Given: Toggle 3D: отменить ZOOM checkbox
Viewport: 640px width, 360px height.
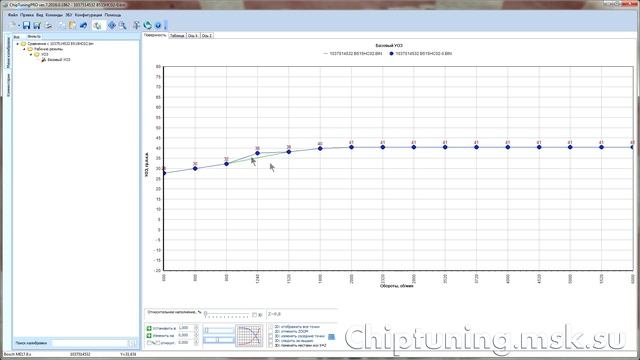Looking at the screenshot, I should pyautogui.click(x=271, y=331).
